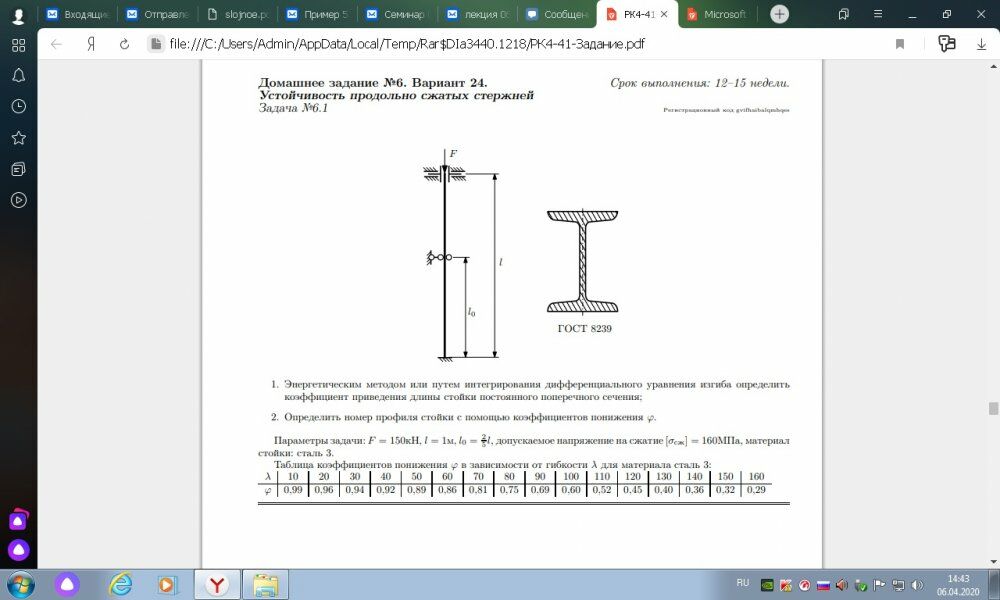
Task: Open the Windows Start menu
Action: 20,585
